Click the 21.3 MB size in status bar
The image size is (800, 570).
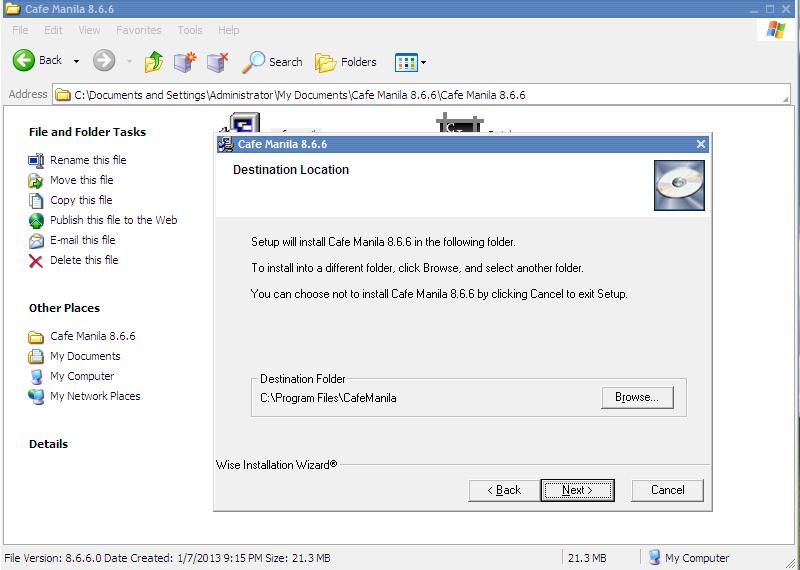pos(587,558)
